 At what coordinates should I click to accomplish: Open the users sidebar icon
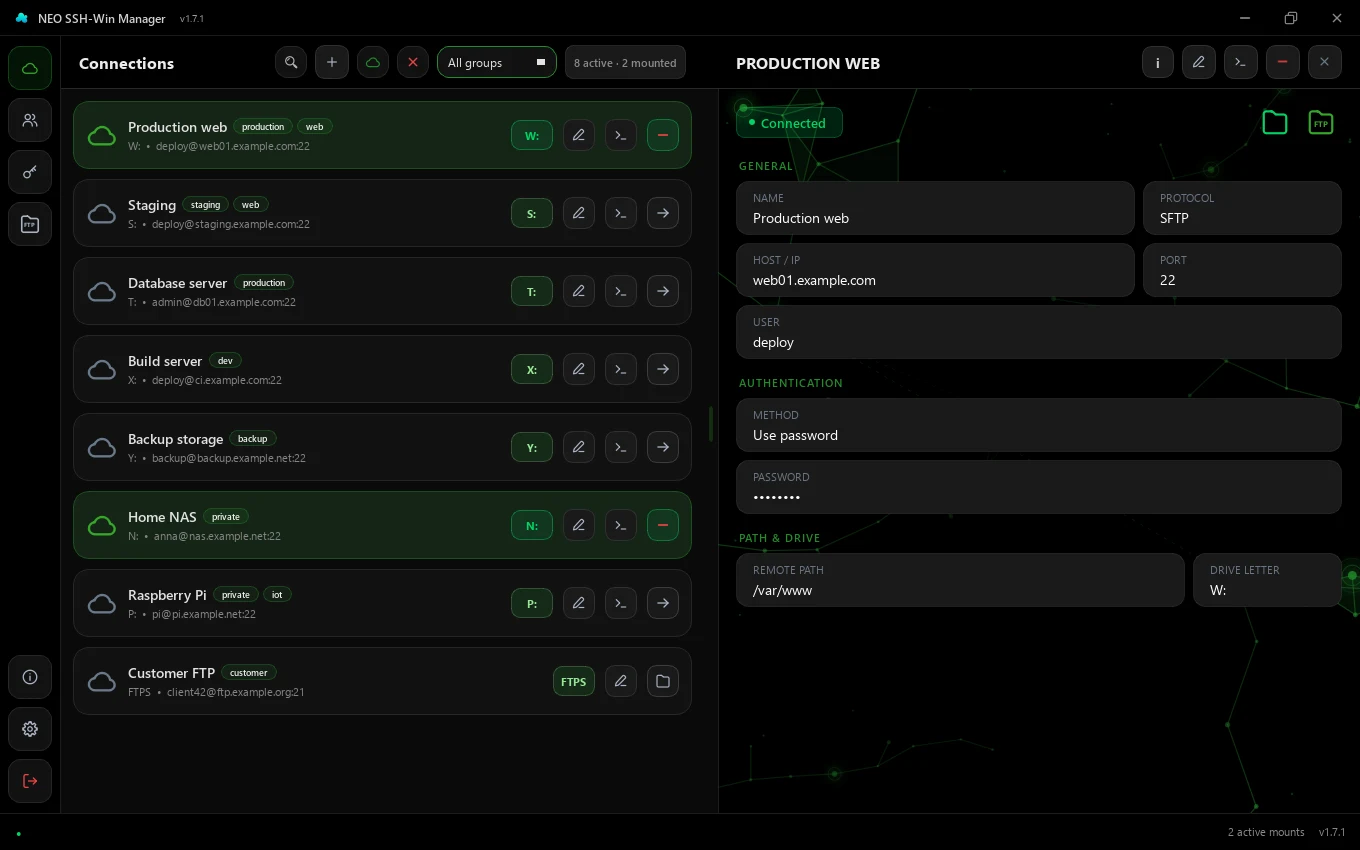[30, 120]
